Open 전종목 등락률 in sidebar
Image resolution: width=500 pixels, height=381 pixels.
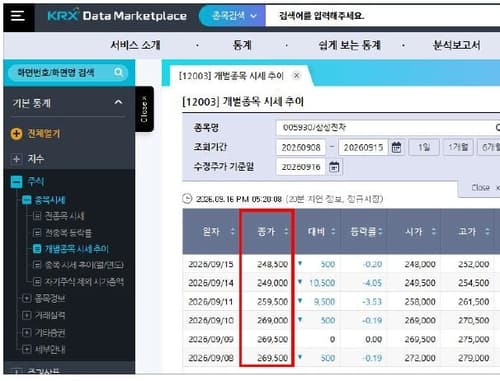coord(68,233)
